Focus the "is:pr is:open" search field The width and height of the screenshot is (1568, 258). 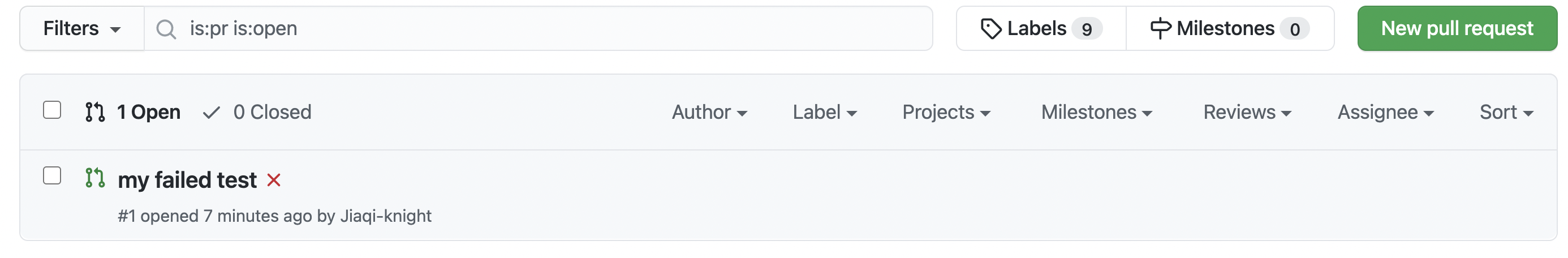point(548,29)
